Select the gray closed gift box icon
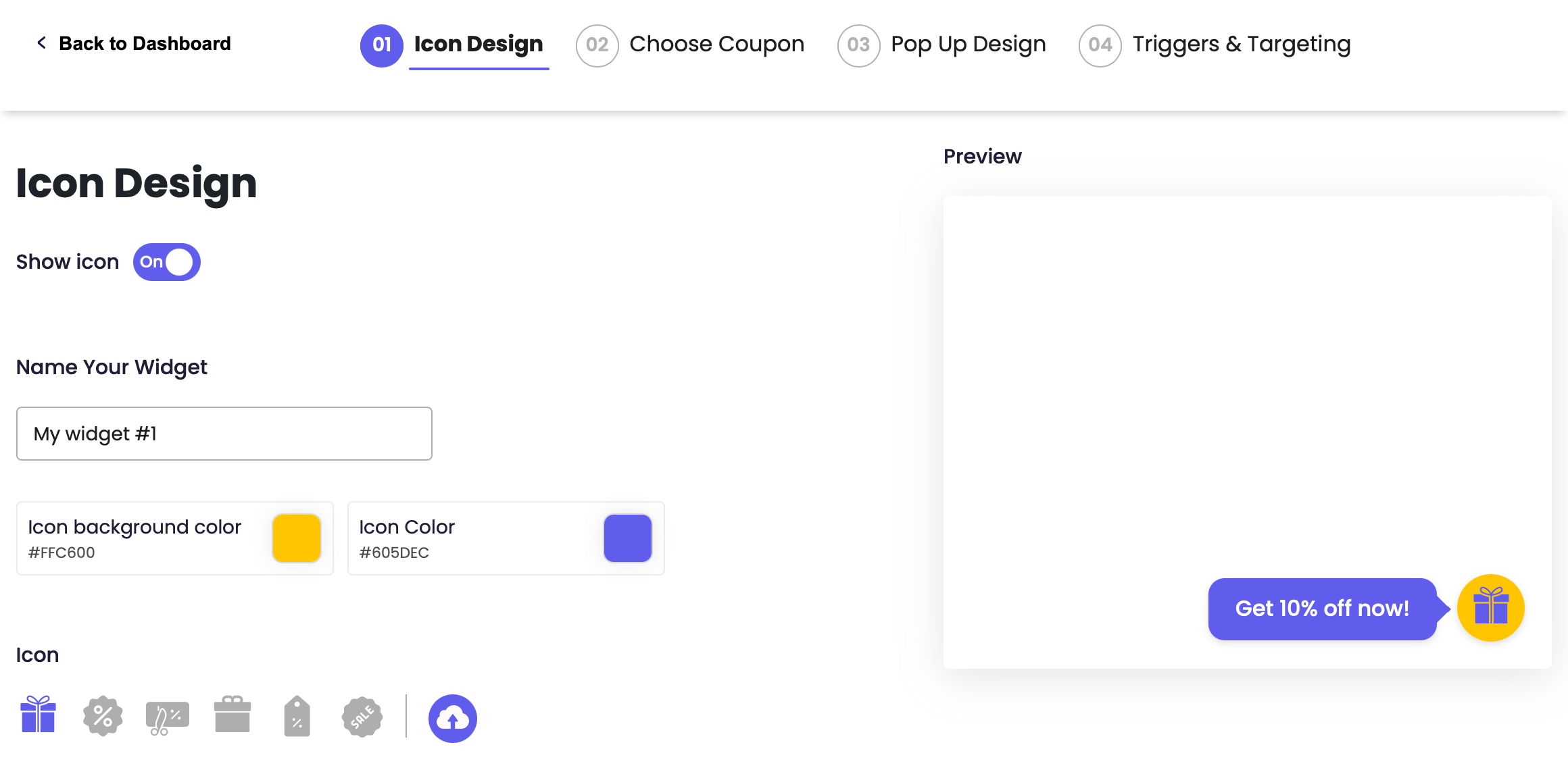The height and width of the screenshot is (770, 1568). click(232, 715)
